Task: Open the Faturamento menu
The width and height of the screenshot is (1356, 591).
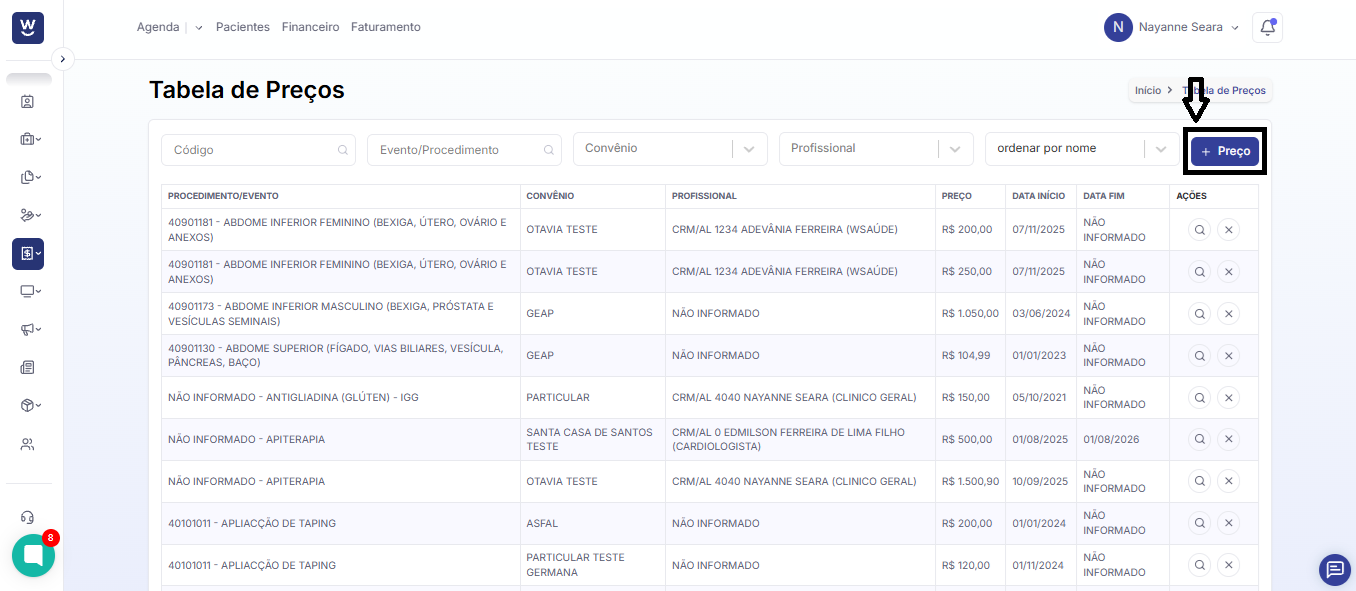Action: 386,27
